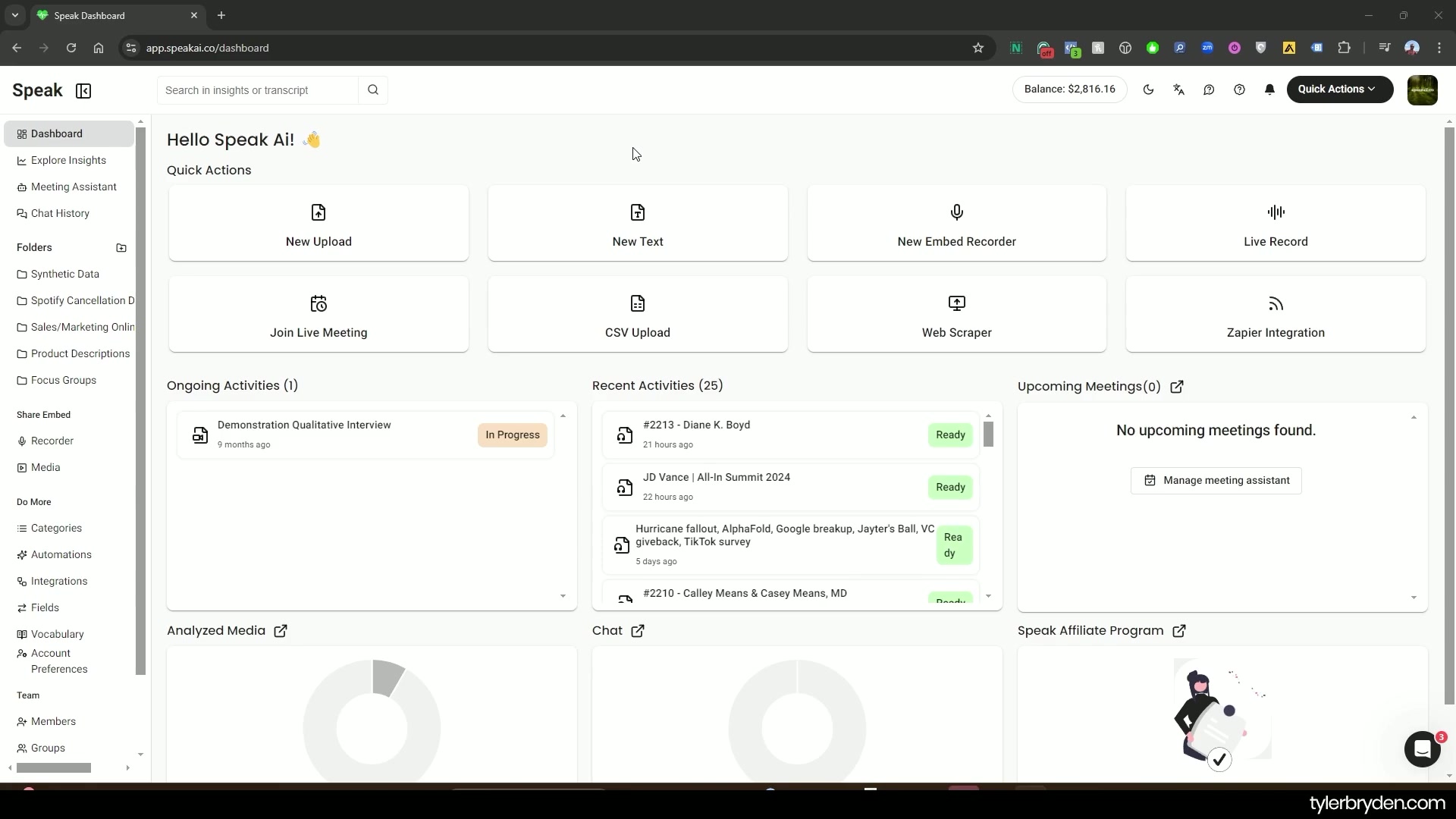This screenshot has width=1456, height=819.
Task: Open the help question mark icon
Action: tap(1239, 89)
